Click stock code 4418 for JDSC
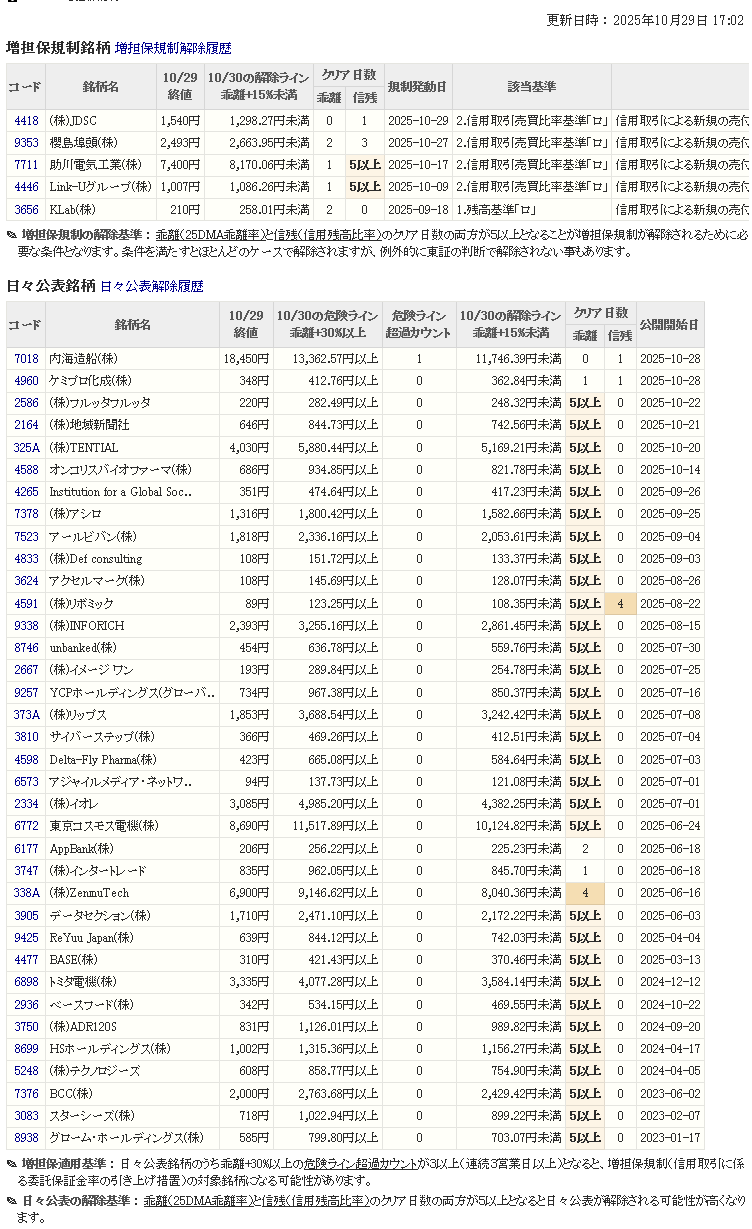 point(27,121)
